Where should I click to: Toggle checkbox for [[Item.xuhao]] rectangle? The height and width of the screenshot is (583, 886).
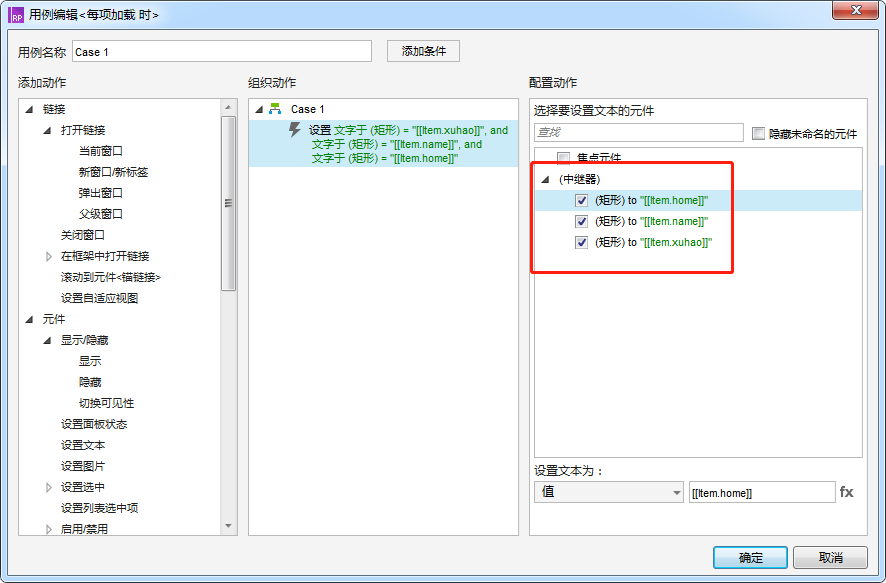coord(581,242)
